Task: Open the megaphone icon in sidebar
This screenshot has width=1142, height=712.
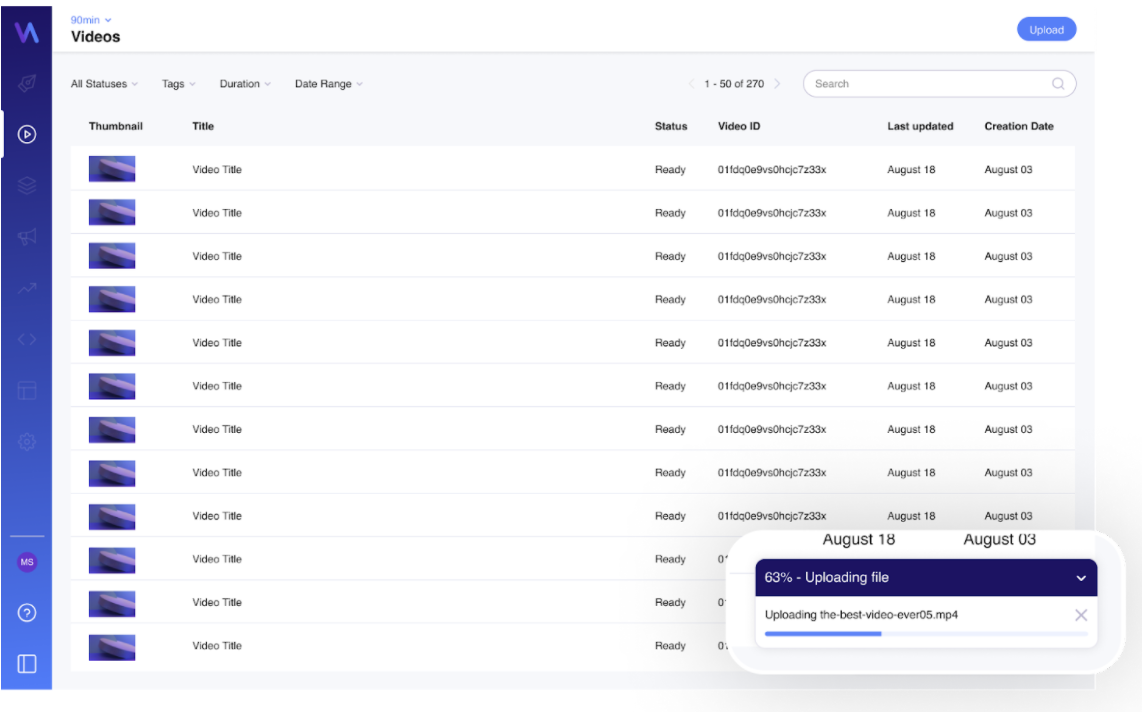Action: [27, 236]
